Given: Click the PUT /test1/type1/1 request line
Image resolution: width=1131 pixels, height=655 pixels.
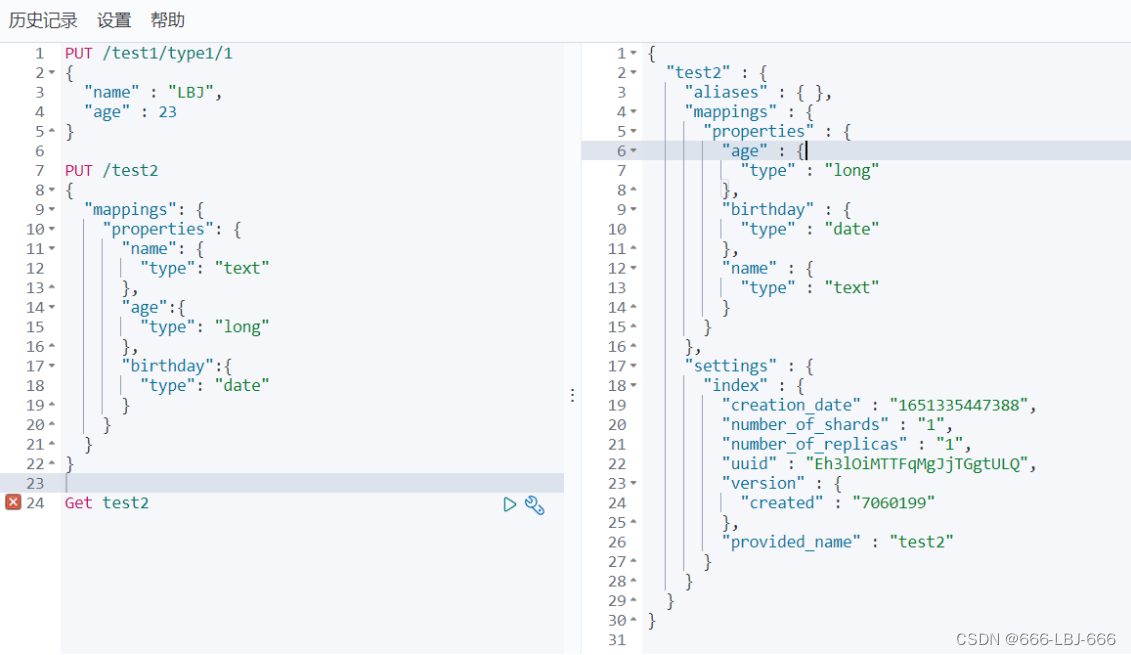Looking at the screenshot, I should 149,53.
